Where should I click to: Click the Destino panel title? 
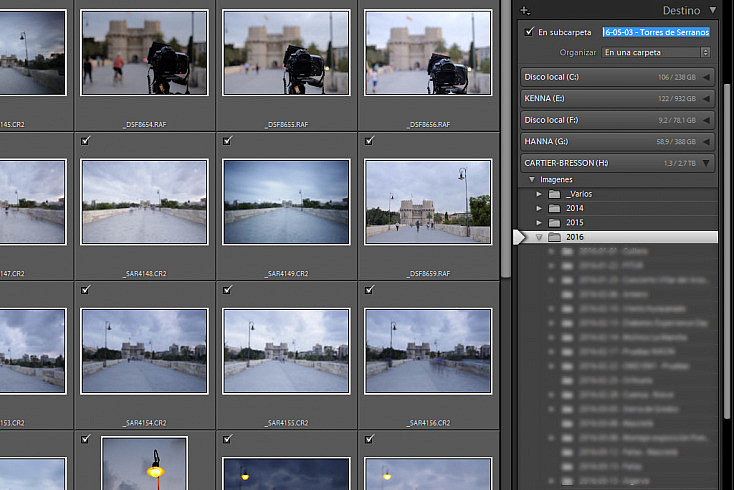coord(681,10)
